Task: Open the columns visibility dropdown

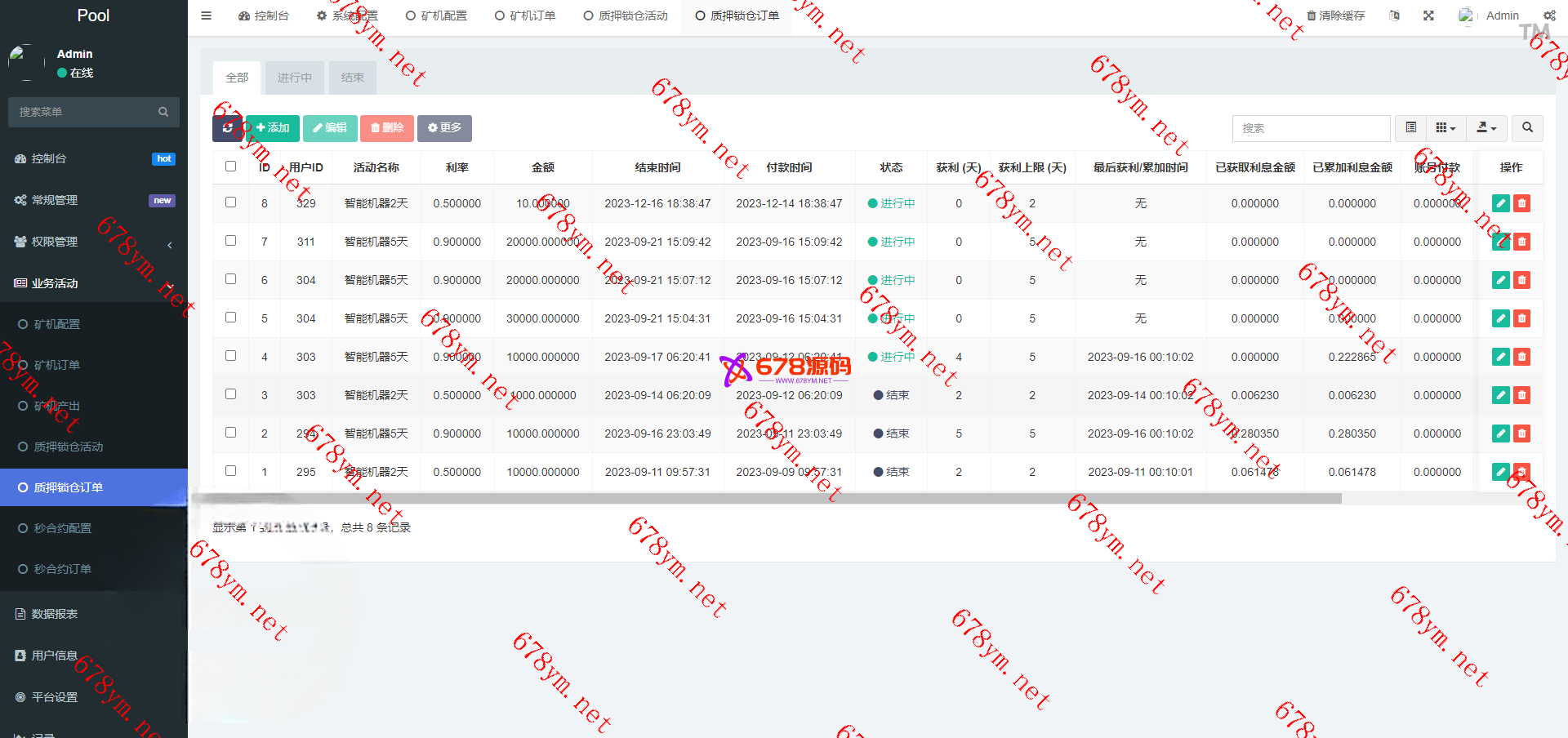Action: pos(1445,128)
